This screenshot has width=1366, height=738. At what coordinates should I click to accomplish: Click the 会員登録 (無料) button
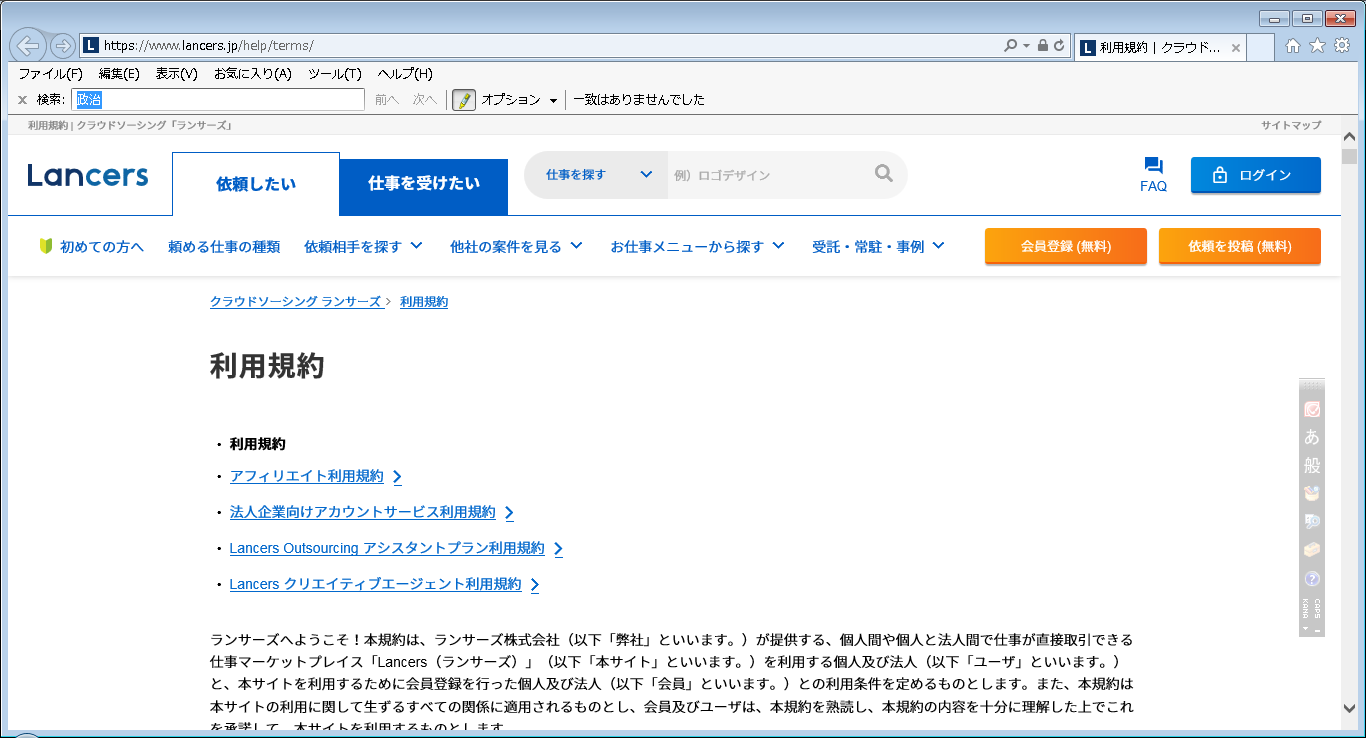(x=1065, y=246)
